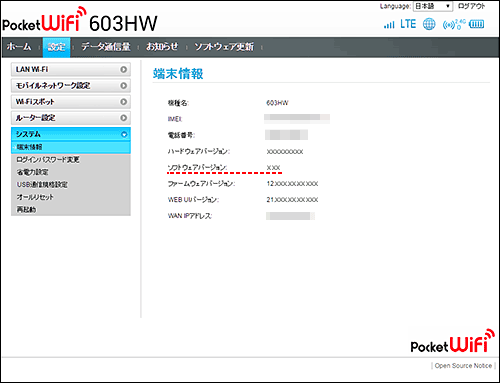Open the ホーム tab
Screen dimensions: 500x383
tap(19, 47)
